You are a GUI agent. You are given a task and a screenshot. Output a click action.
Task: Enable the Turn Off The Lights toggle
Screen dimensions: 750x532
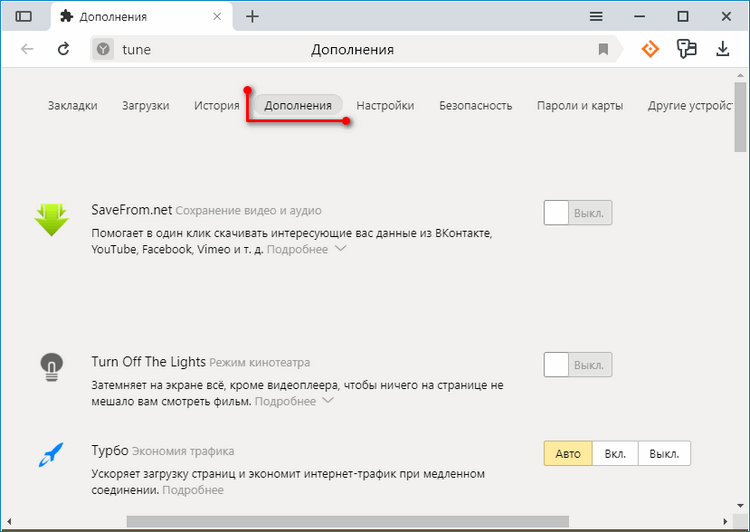click(577, 365)
